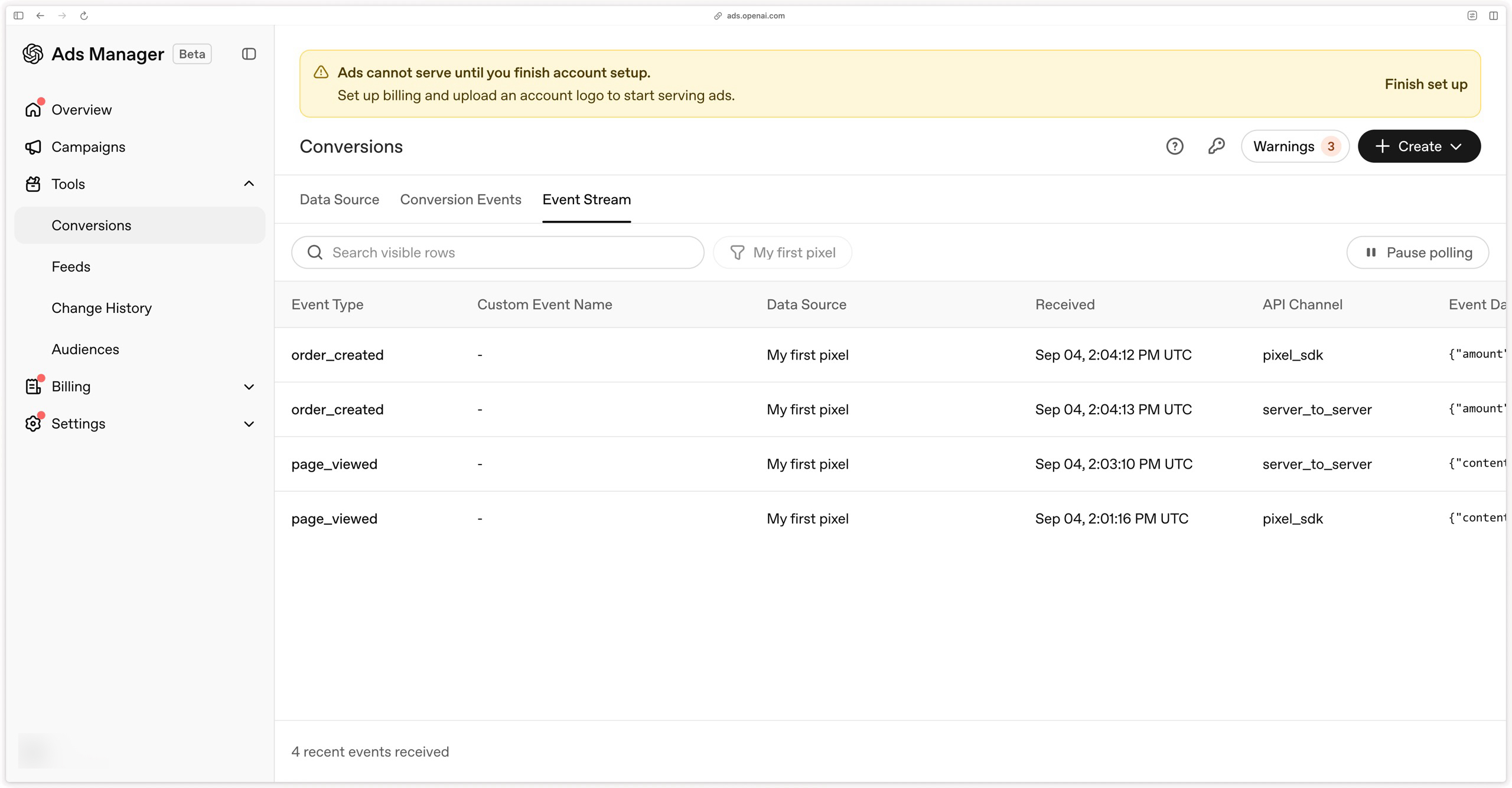Viewport: 1512px width, 788px height.
Task: Click 4 recent events received footer
Action: pyautogui.click(x=370, y=751)
